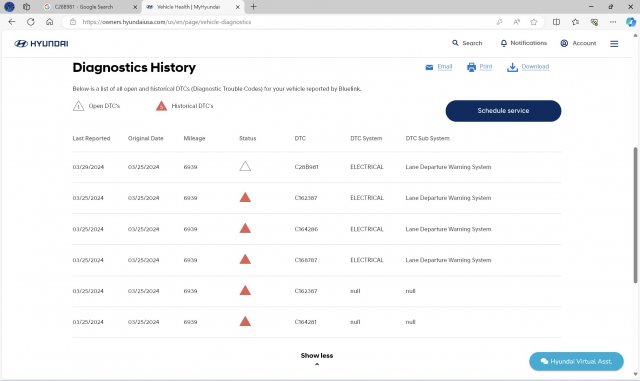Click the Schedule service button

(x=503, y=111)
